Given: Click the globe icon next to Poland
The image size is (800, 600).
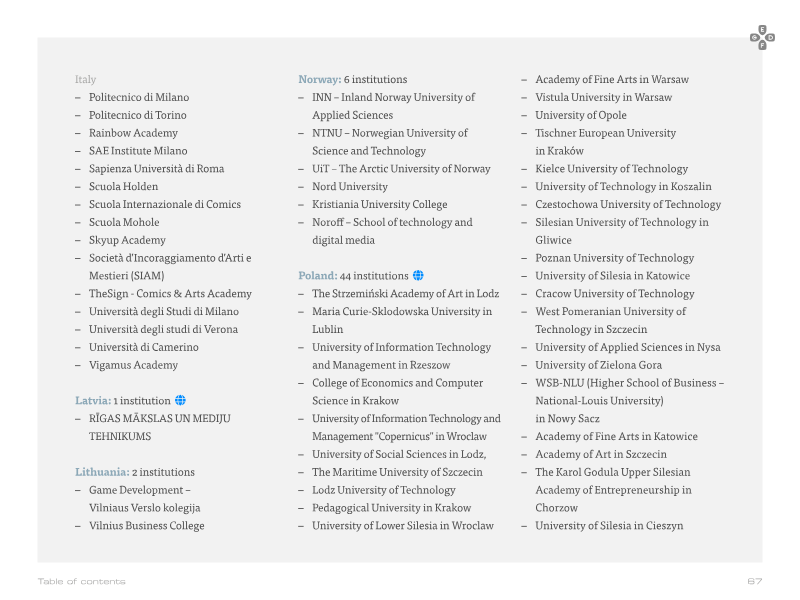Looking at the screenshot, I should click(418, 276).
